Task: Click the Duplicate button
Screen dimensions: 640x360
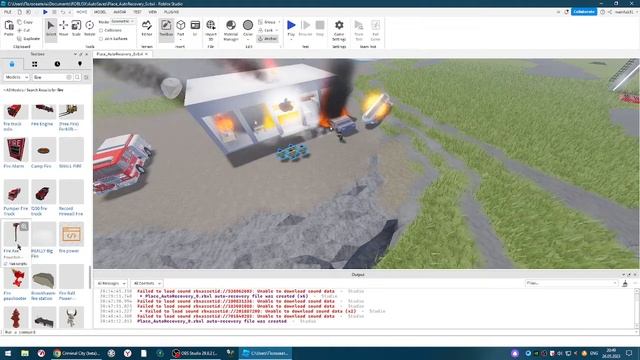Action: [29, 39]
